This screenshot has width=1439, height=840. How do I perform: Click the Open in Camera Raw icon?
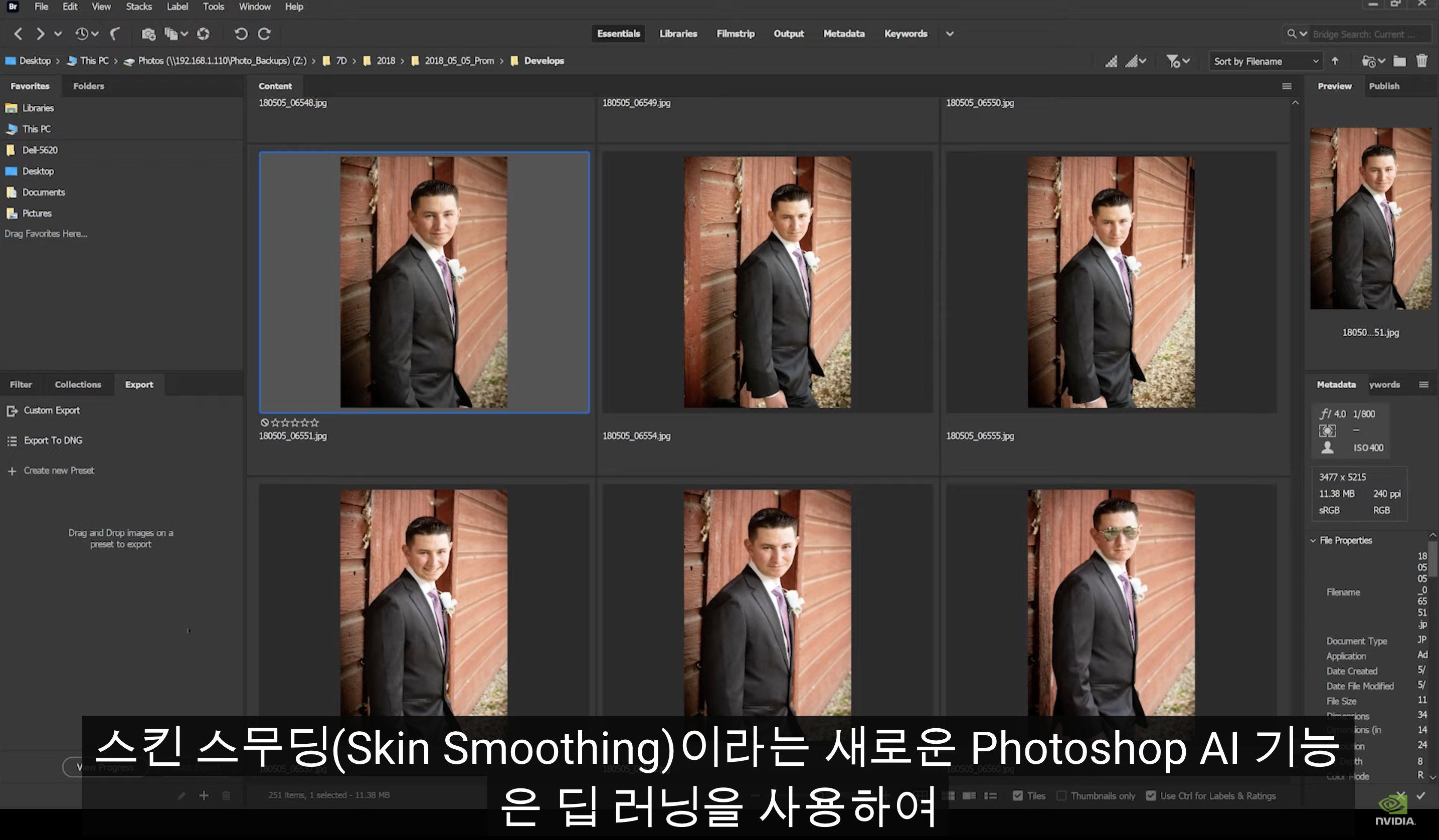pos(203,34)
